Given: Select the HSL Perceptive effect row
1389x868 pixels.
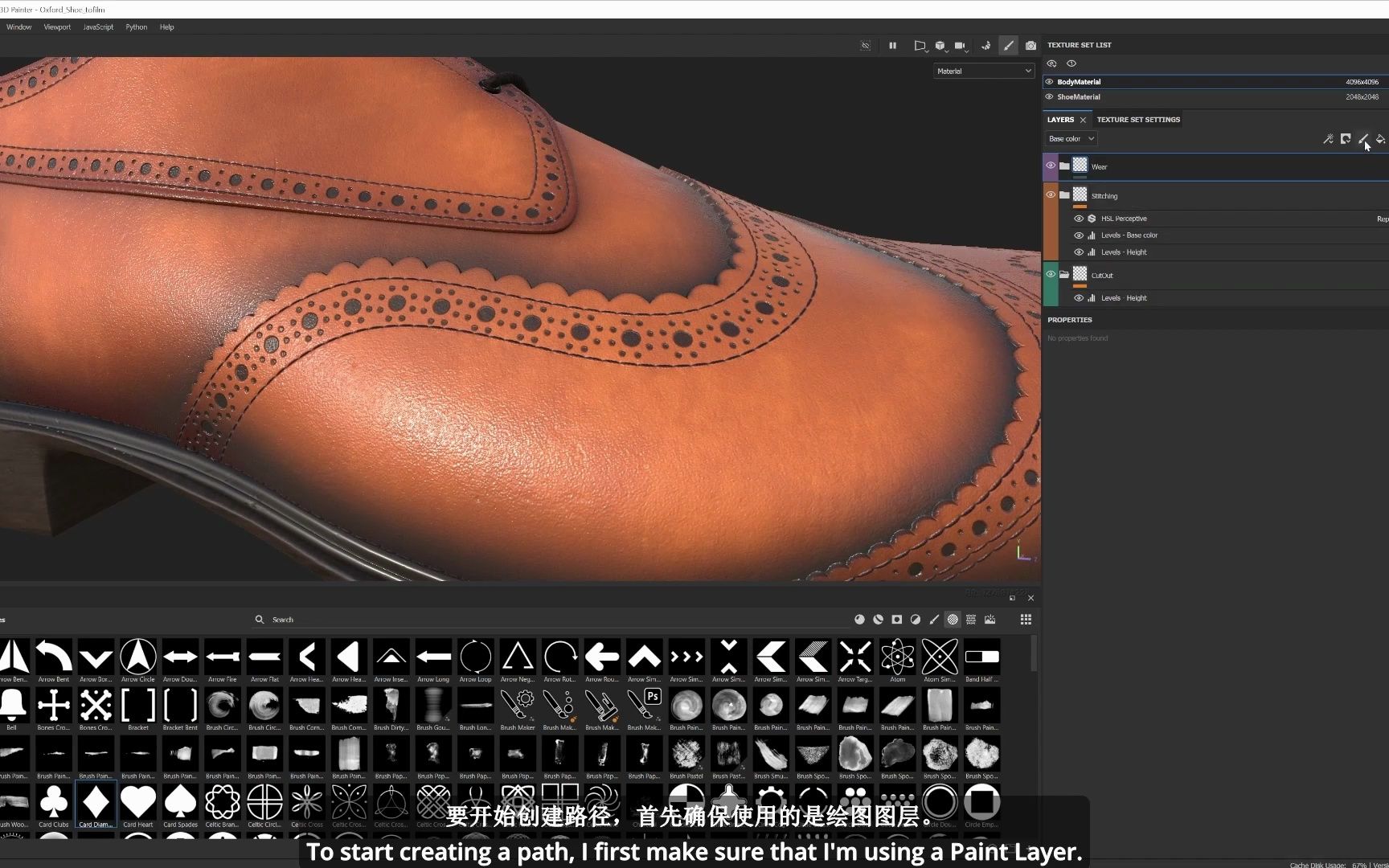Looking at the screenshot, I should [1230, 219].
